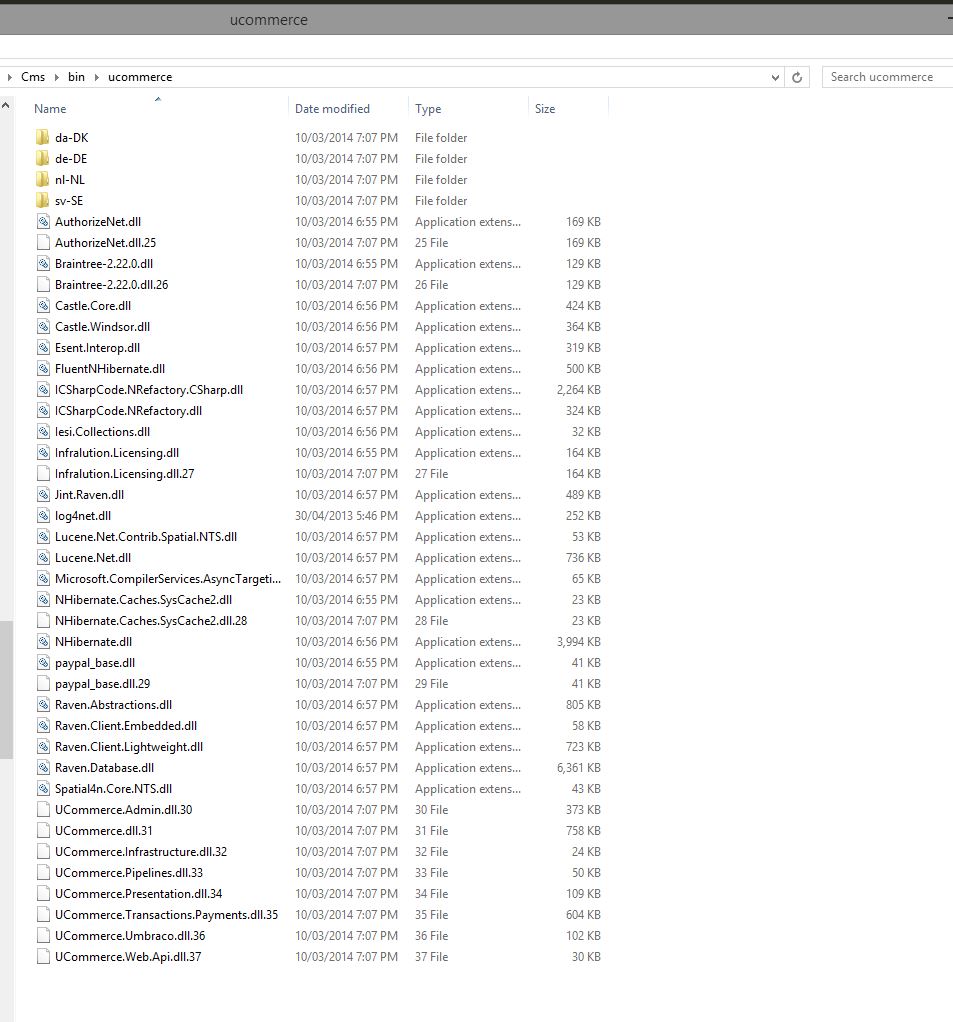The width and height of the screenshot is (953, 1022).
Task: Click the Esent.Interop.dll file icon
Action: [x=43, y=347]
